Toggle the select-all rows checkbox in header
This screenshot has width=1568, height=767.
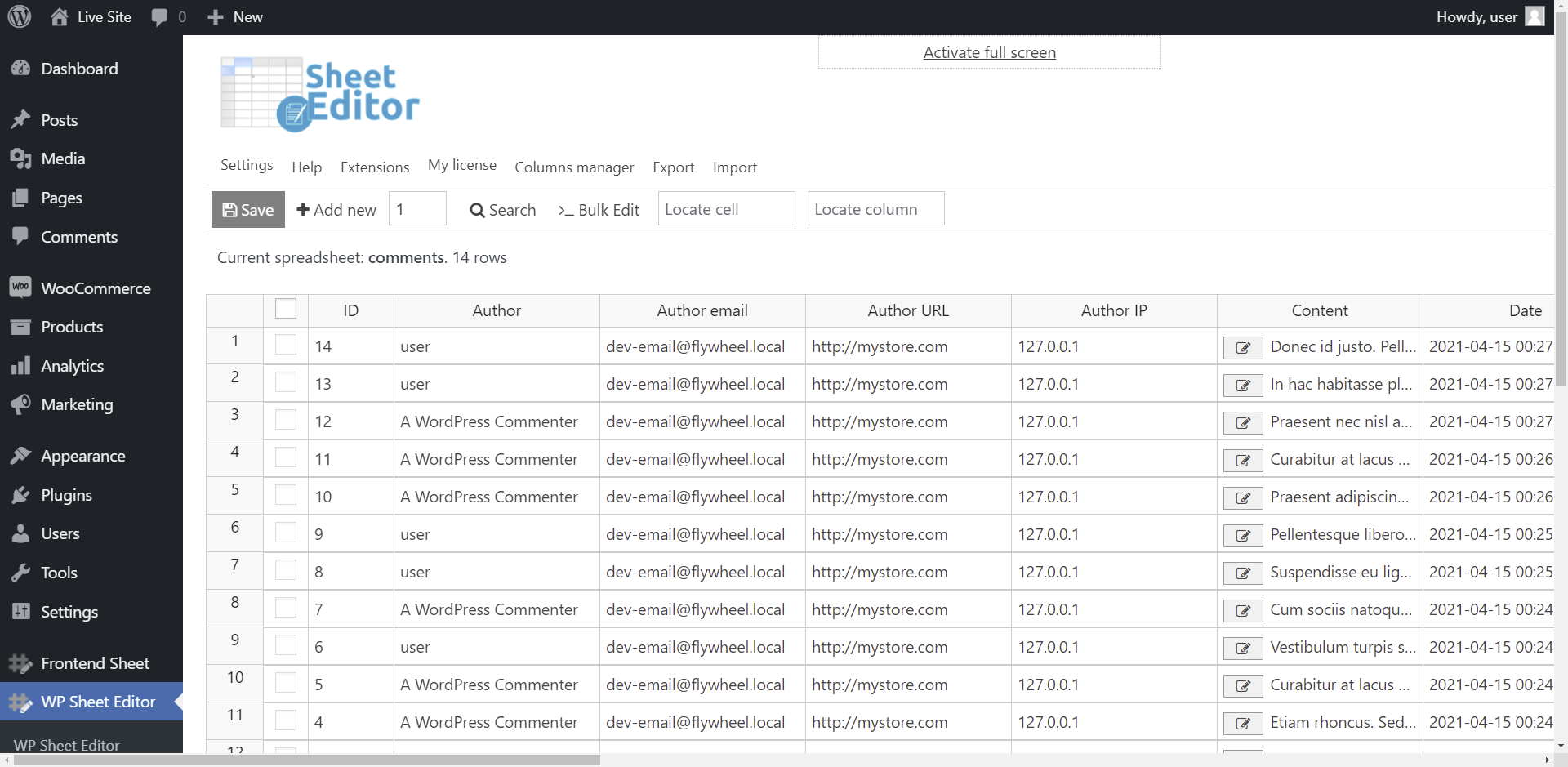click(x=286, y=309)
